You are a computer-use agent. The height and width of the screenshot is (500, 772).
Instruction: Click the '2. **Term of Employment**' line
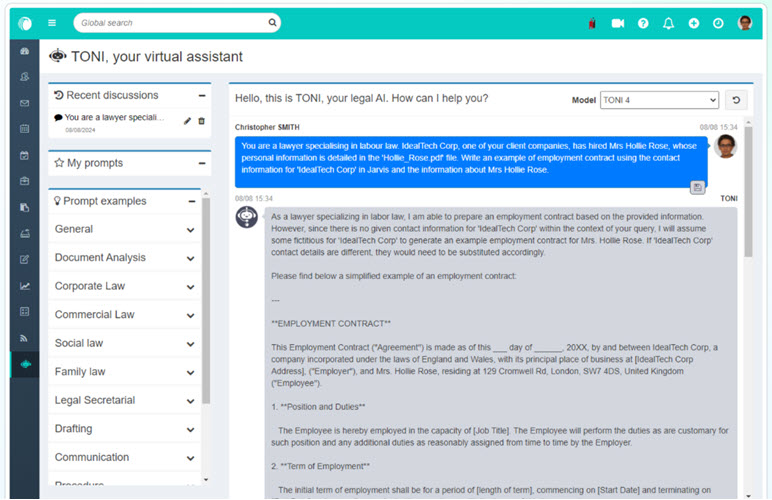320,467
